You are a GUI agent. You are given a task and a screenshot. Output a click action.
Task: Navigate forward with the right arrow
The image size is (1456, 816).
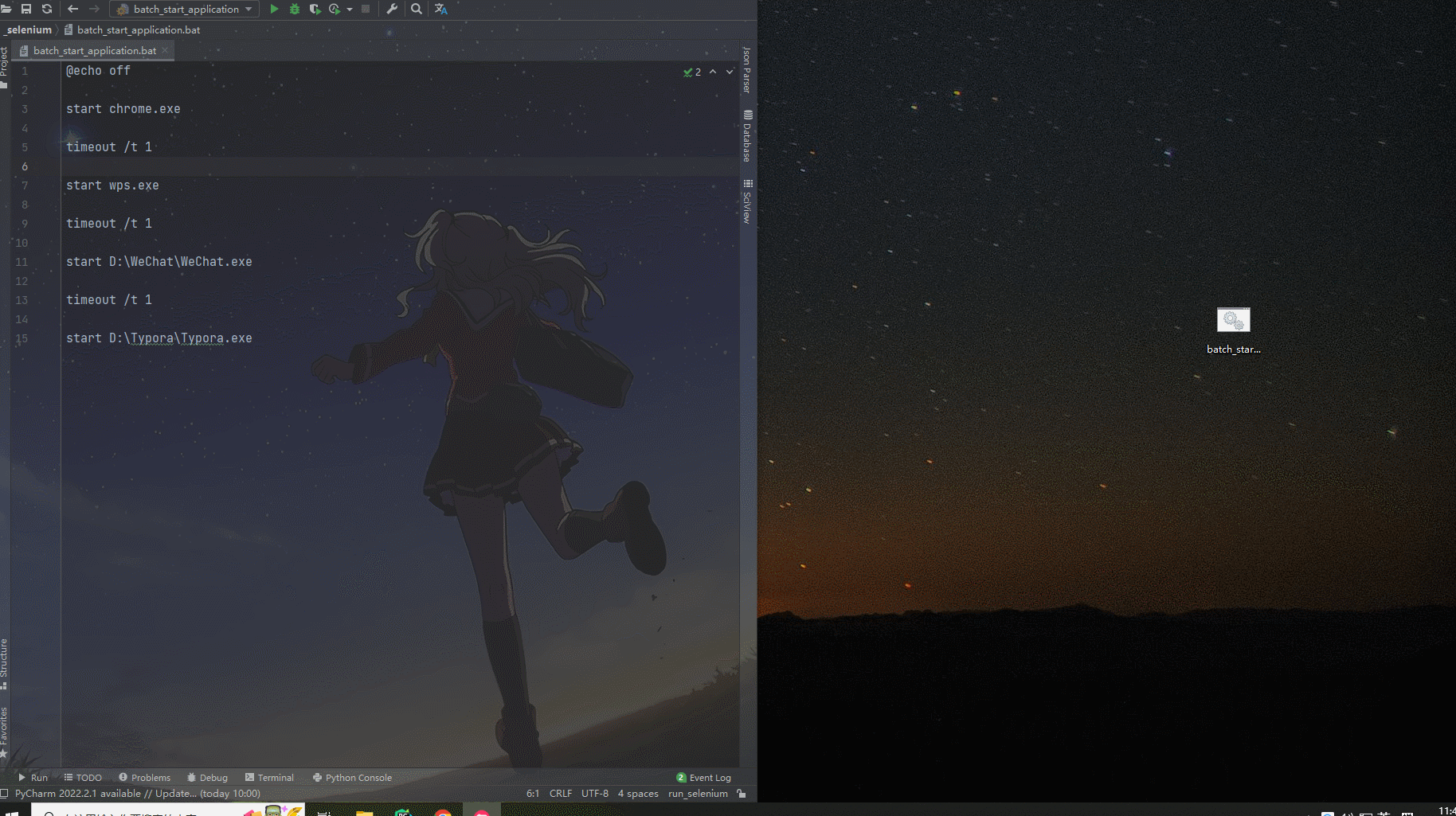point(94,9)
